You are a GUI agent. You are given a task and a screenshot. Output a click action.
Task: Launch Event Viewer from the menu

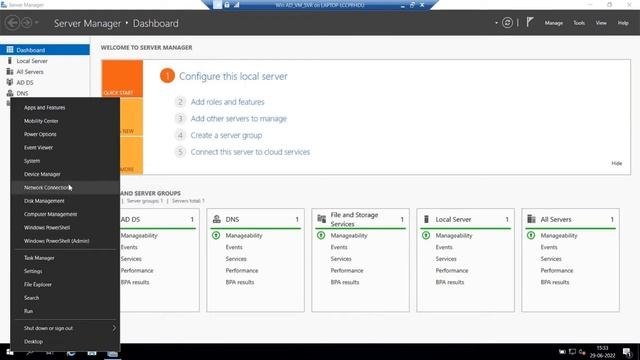click(65, 147)
